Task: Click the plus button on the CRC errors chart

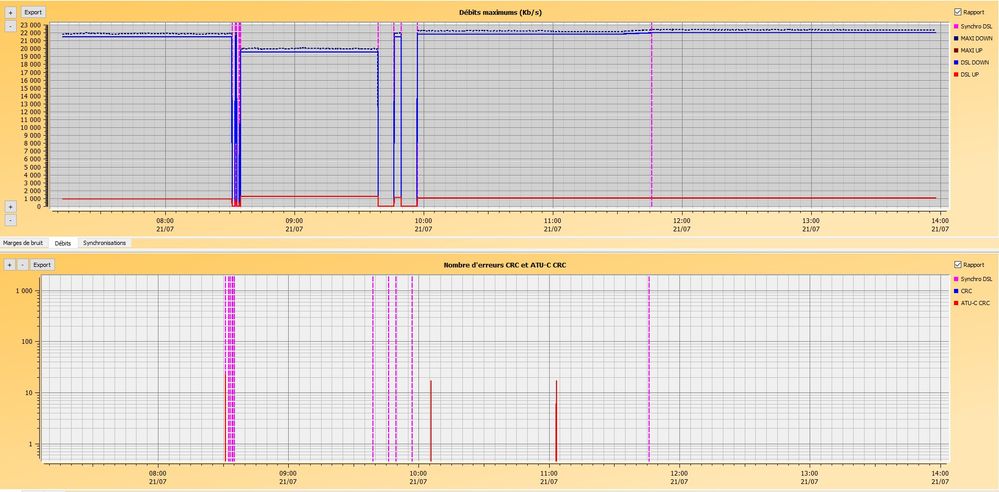Action: [10, 265]
